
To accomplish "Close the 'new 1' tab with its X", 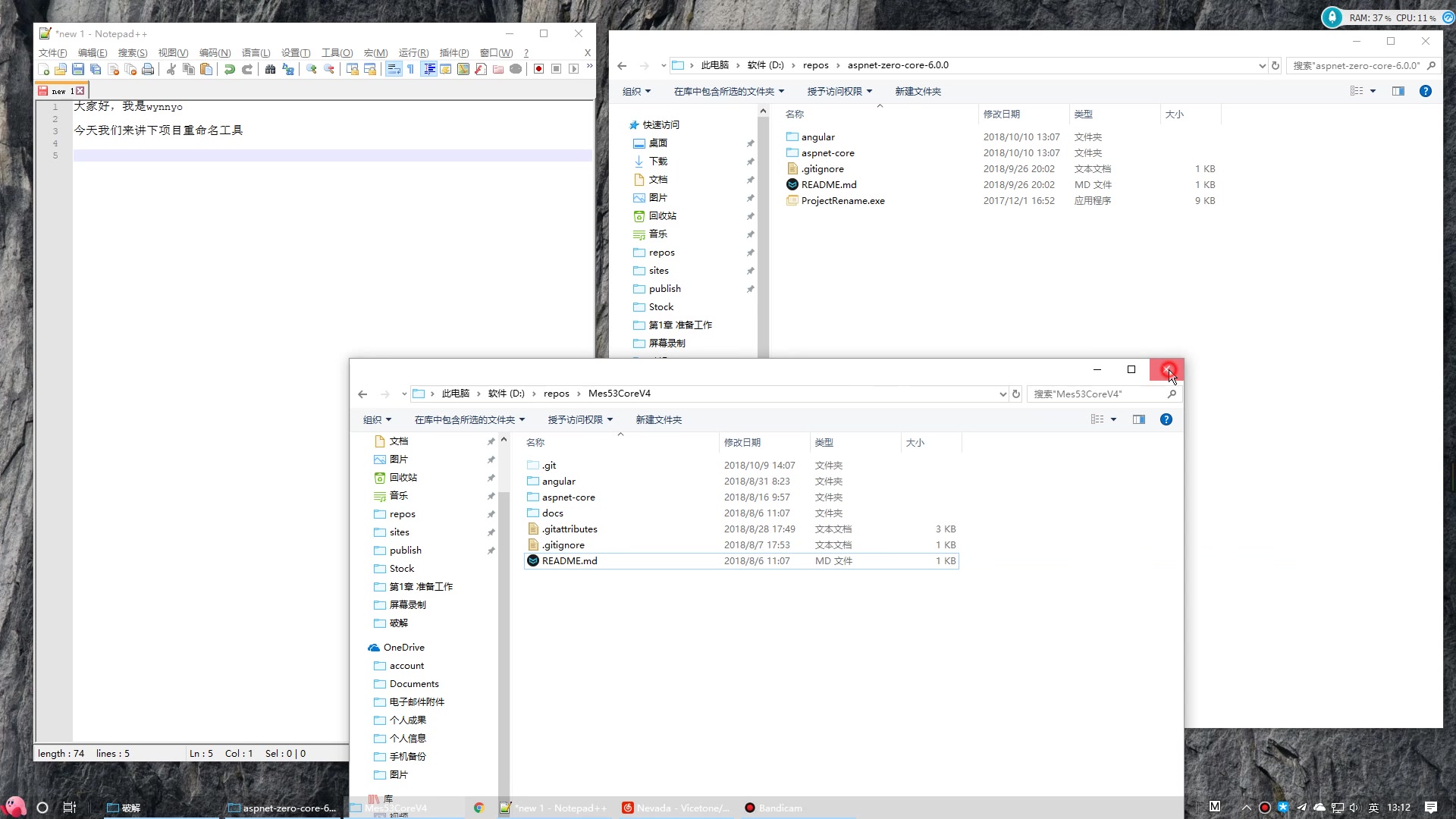I will [x=80, y=91].
